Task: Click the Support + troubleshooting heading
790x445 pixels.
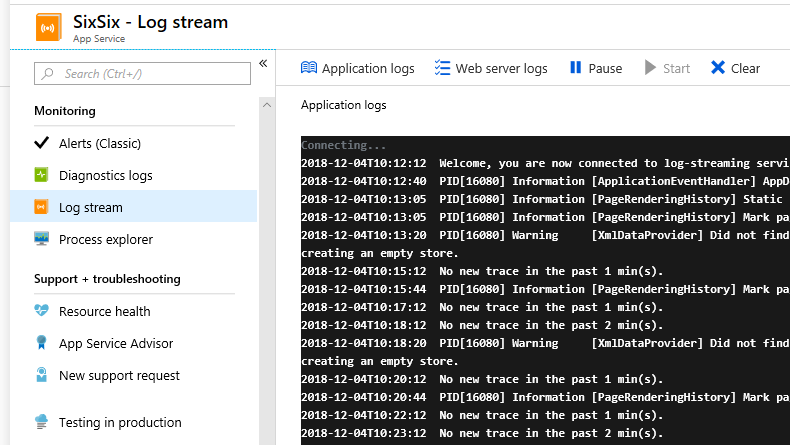Action: pyautogui.click(x=107, y=279)
